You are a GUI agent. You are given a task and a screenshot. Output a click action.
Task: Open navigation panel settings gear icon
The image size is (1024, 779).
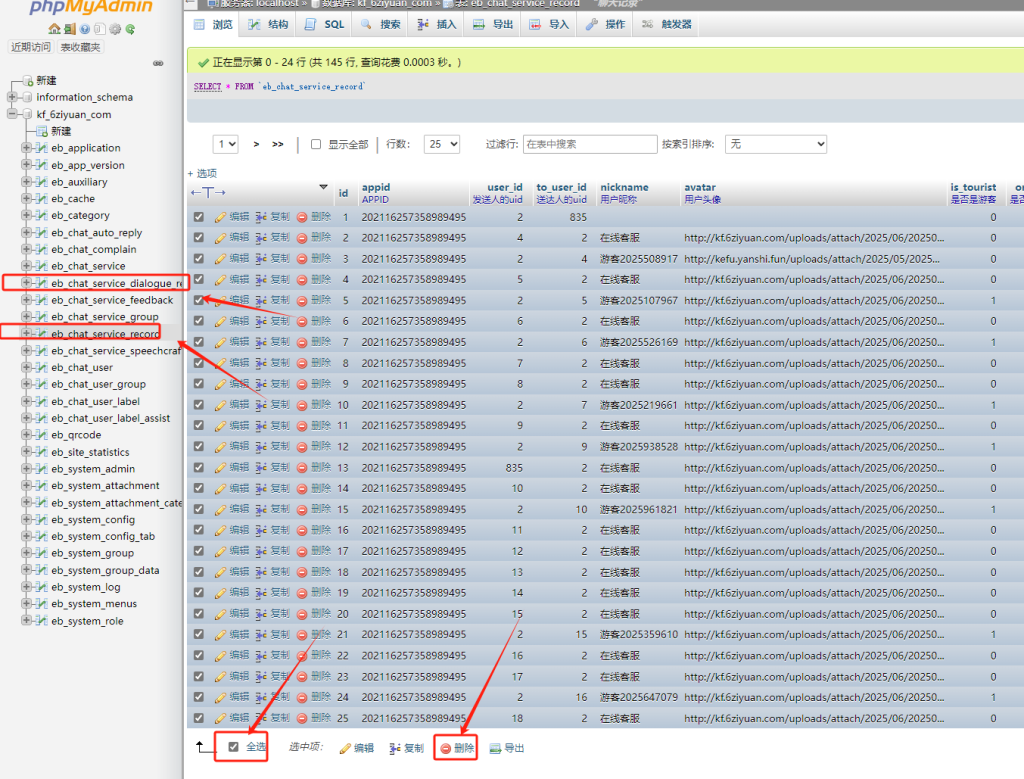tap(115, 29)
